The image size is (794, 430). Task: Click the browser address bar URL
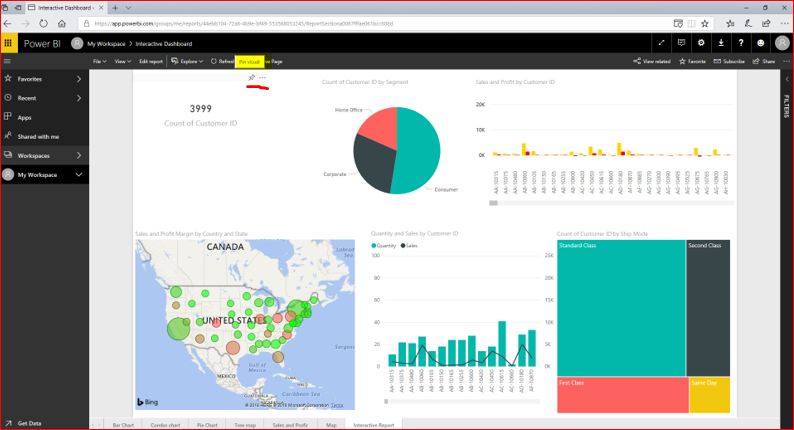point(244,23)
